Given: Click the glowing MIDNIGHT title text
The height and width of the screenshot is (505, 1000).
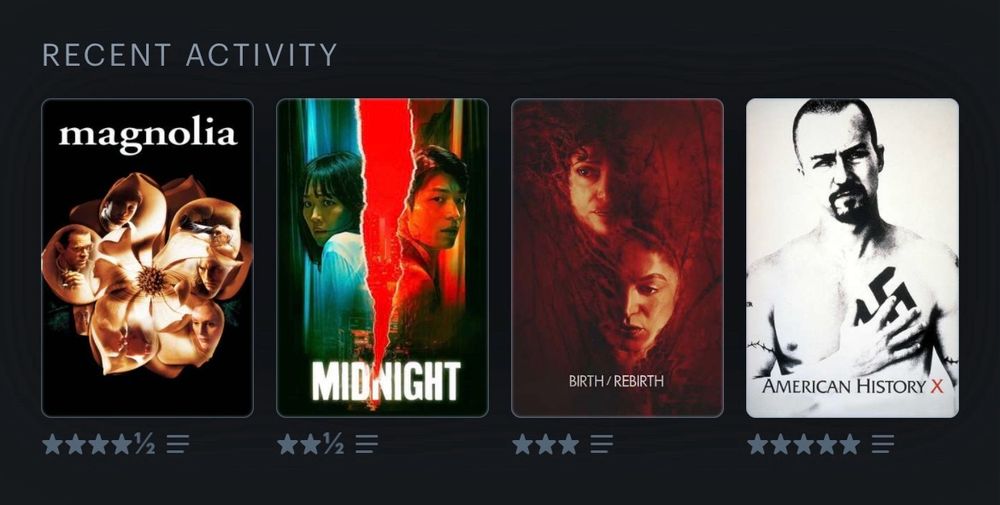Looking at the screenshot, I should pyautogui.click(x=386, y=381).
